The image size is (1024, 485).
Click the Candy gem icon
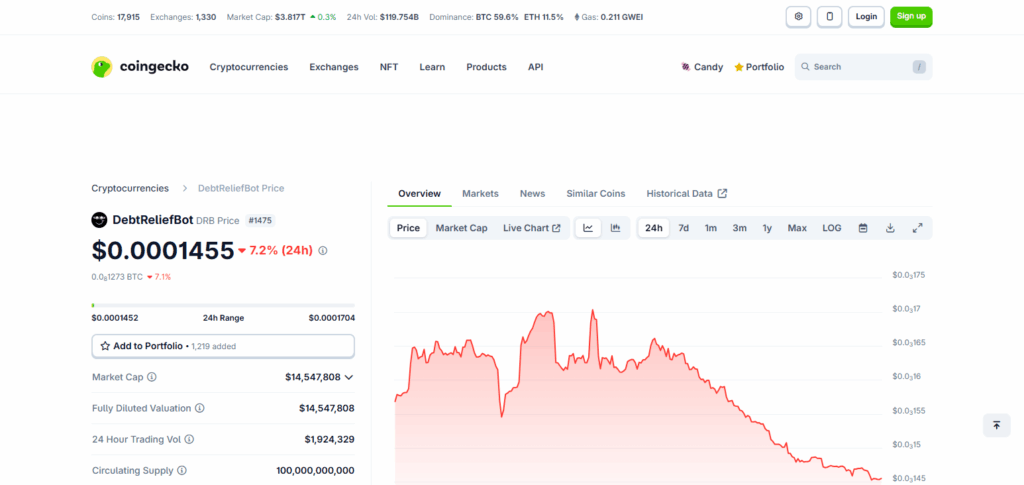[x=686, y=67]
